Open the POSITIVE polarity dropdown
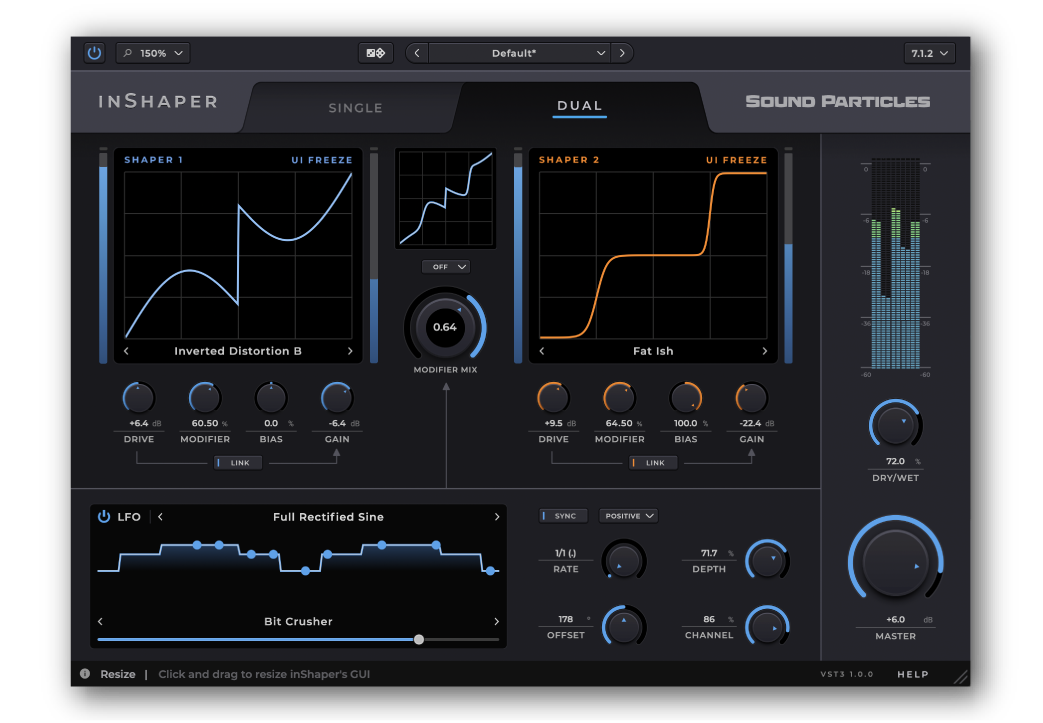 click(628, 516)
